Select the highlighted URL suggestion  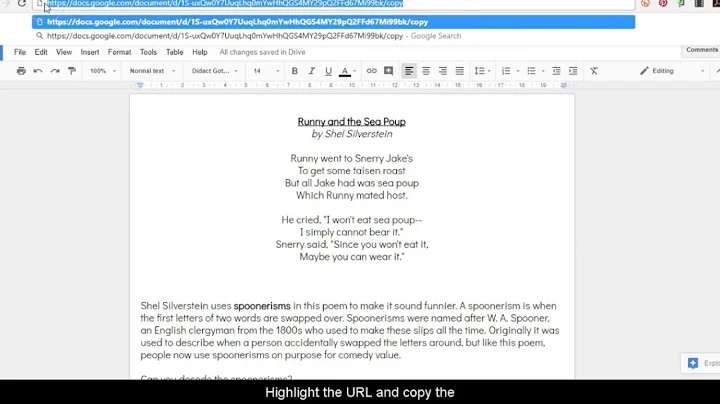[333, 22]
